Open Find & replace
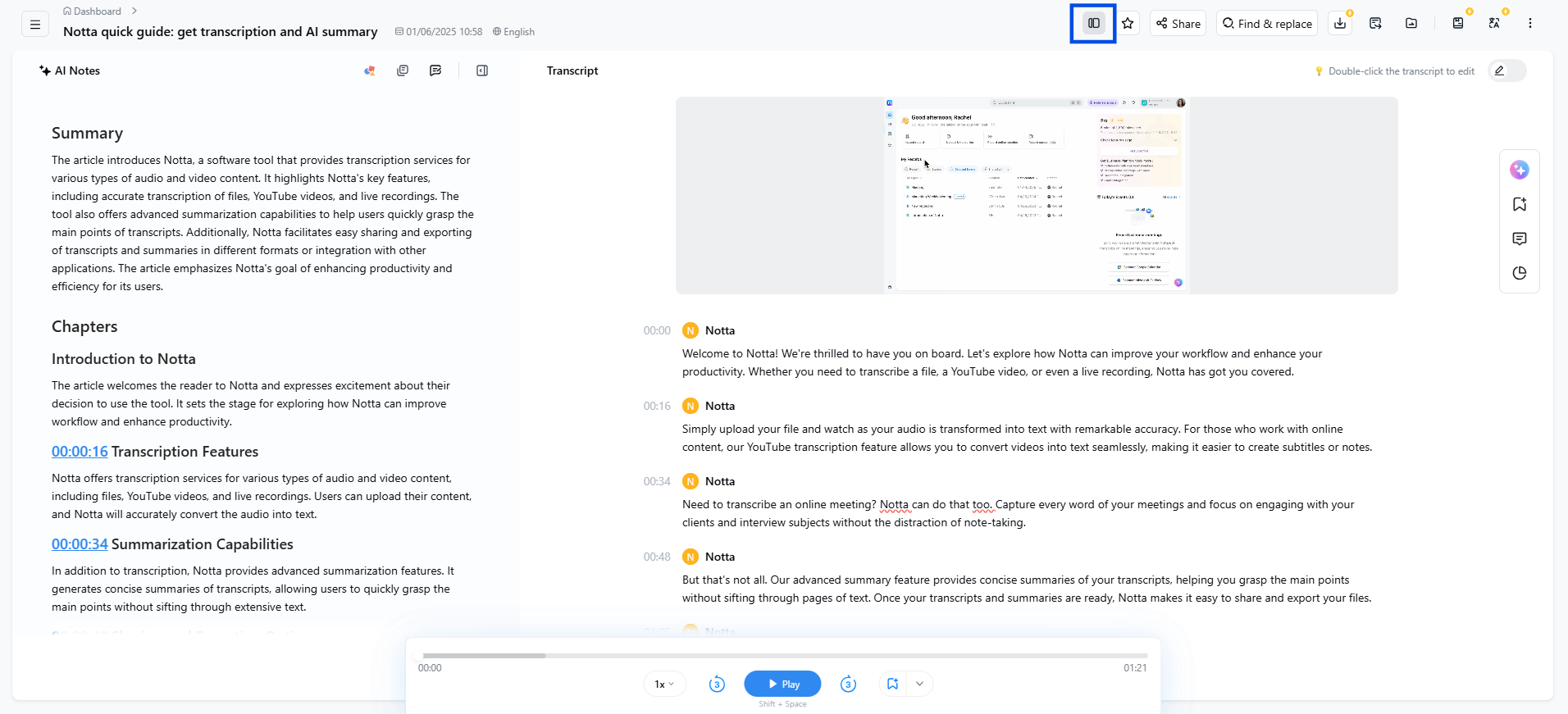The height and width of the screenshot is (714, 1568). [1267, 24]
